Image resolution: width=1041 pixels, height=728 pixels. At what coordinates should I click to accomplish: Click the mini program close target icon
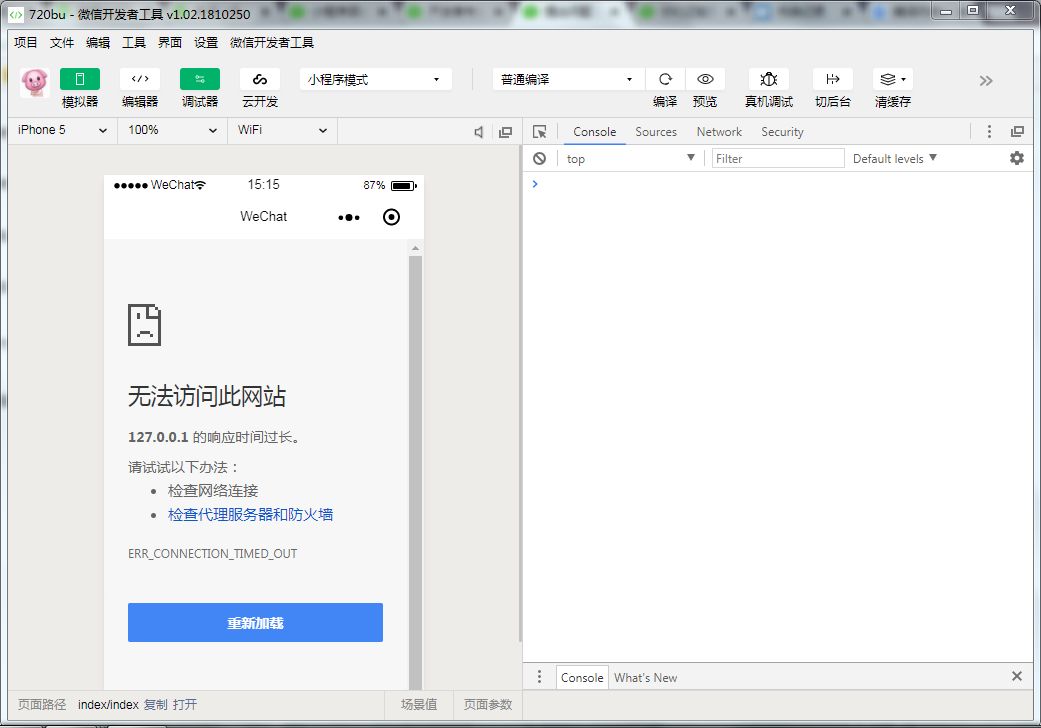click(x=392, y=217)
